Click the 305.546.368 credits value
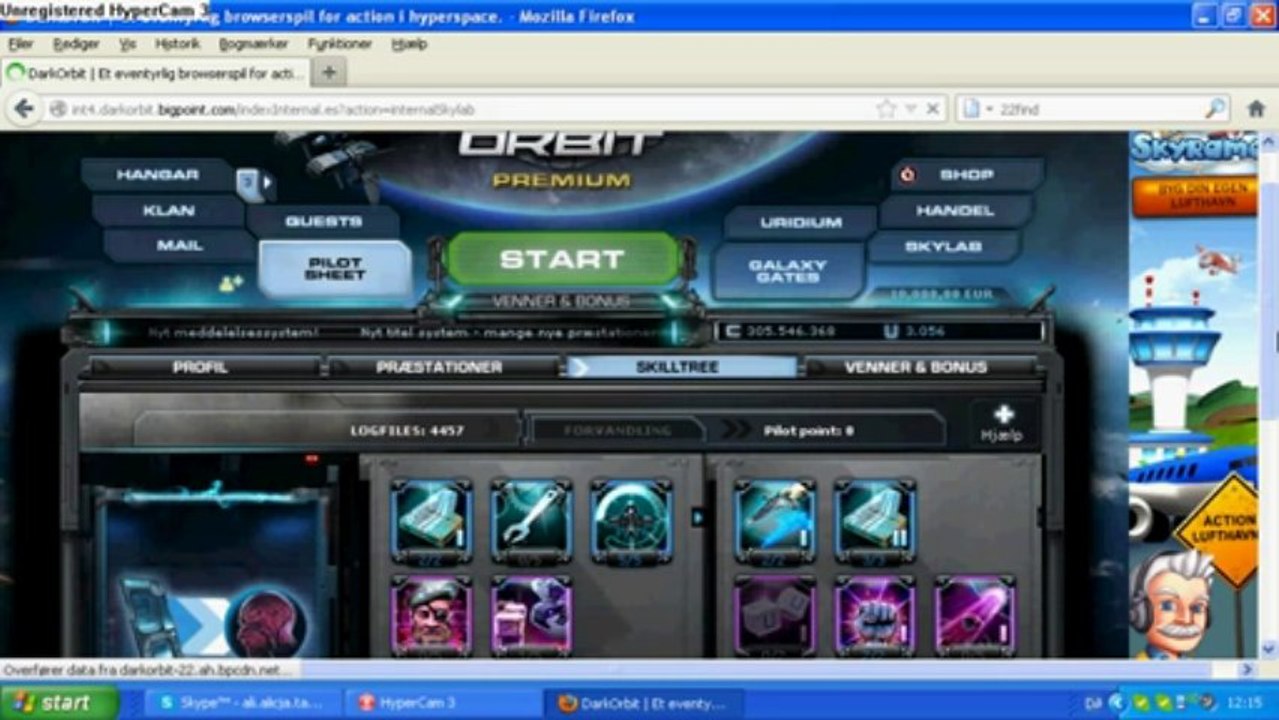The width and height of the screenshot is (1279, 720). click(x=791, y=331)
